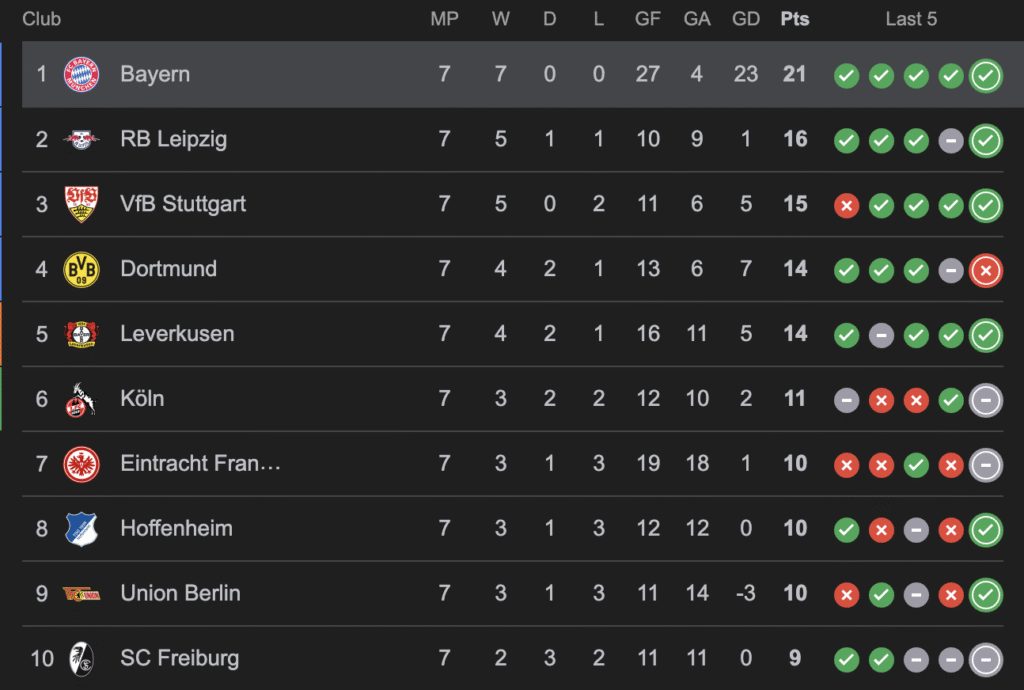This screenshot has width=1024, height=690.
Task: Click the GD column header
Action: coord(746,19)
